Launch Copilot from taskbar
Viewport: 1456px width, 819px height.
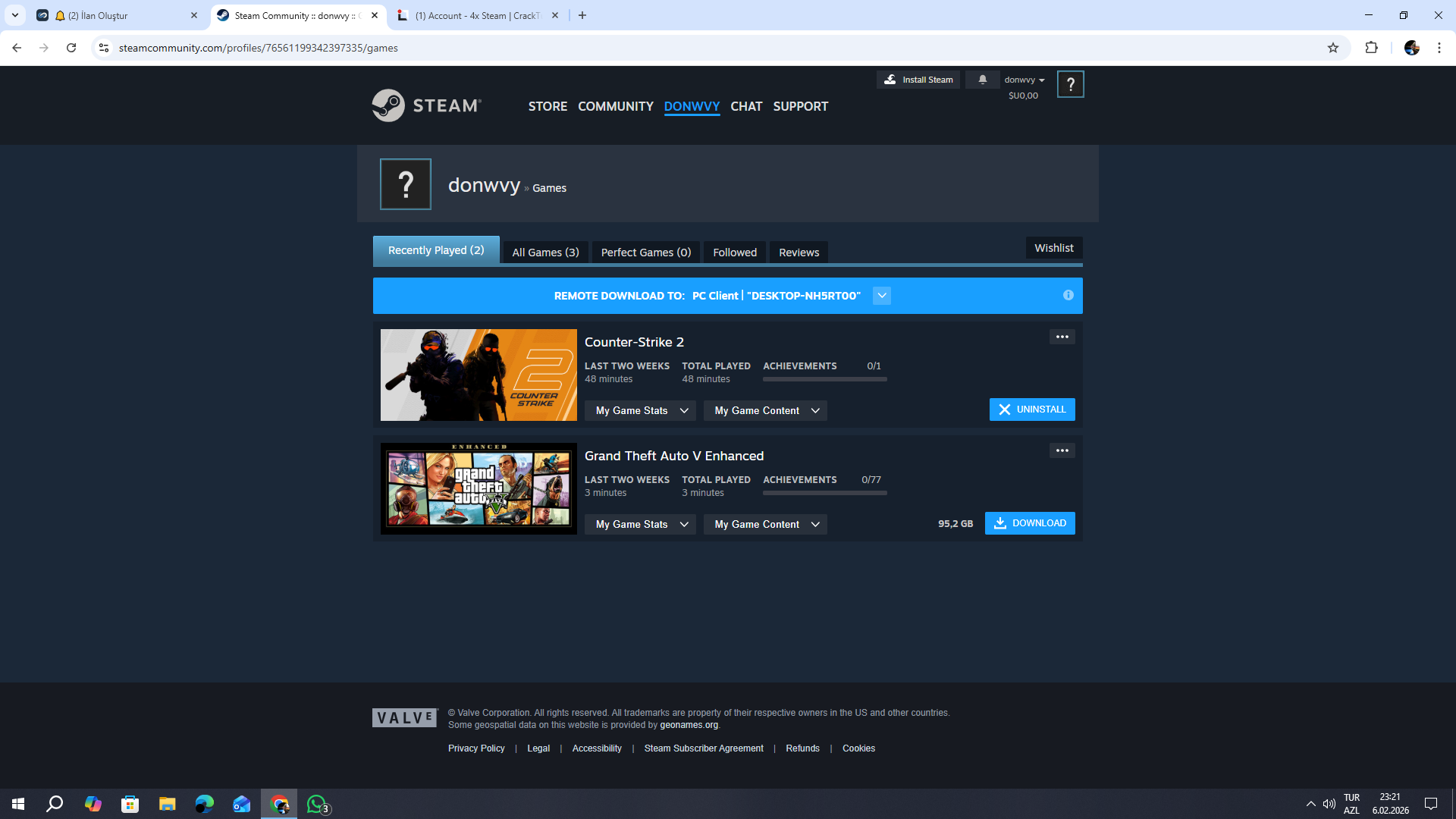click(x=93, y=804)
